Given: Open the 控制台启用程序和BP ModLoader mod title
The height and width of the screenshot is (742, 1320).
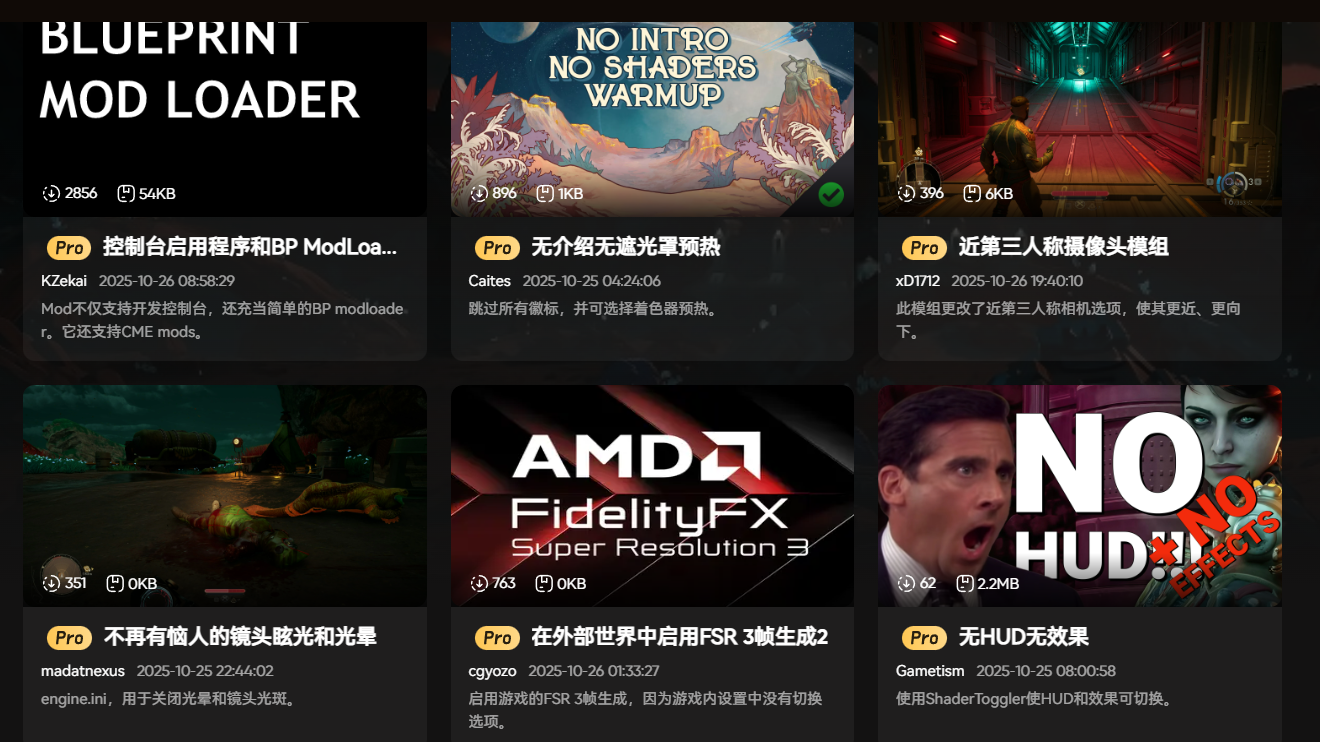Looking at the screenshot, I should tap(250, 247).
